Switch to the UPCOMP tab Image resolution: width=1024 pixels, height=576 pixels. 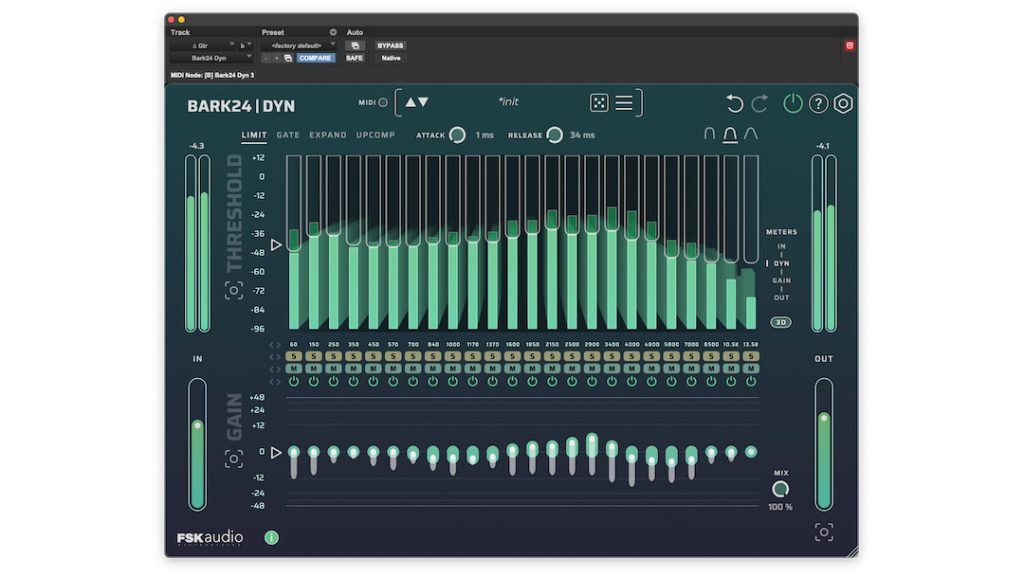point(376,135)
